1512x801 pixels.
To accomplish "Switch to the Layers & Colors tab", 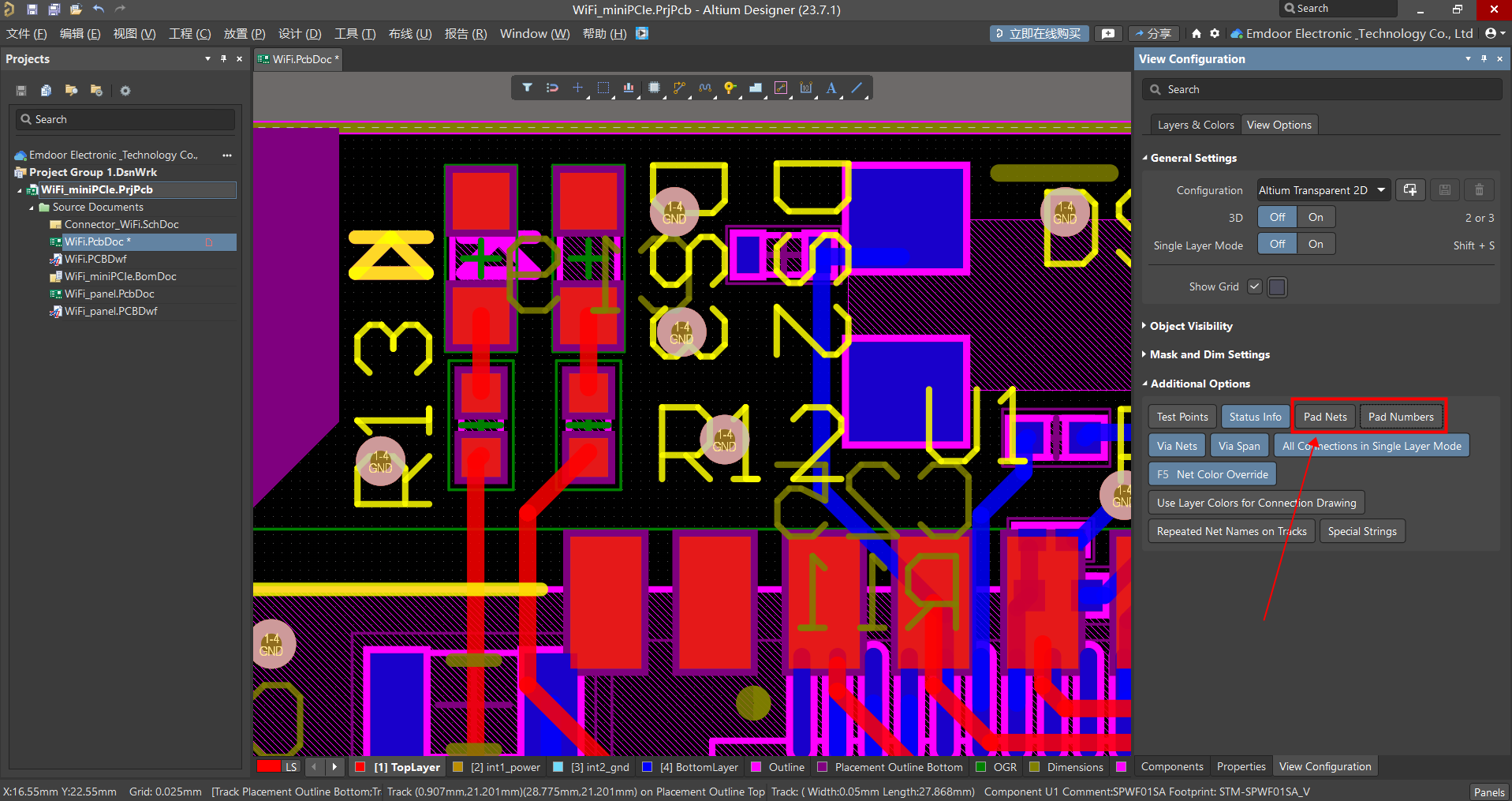I will pyautogui.click(x=1195, y=125).
